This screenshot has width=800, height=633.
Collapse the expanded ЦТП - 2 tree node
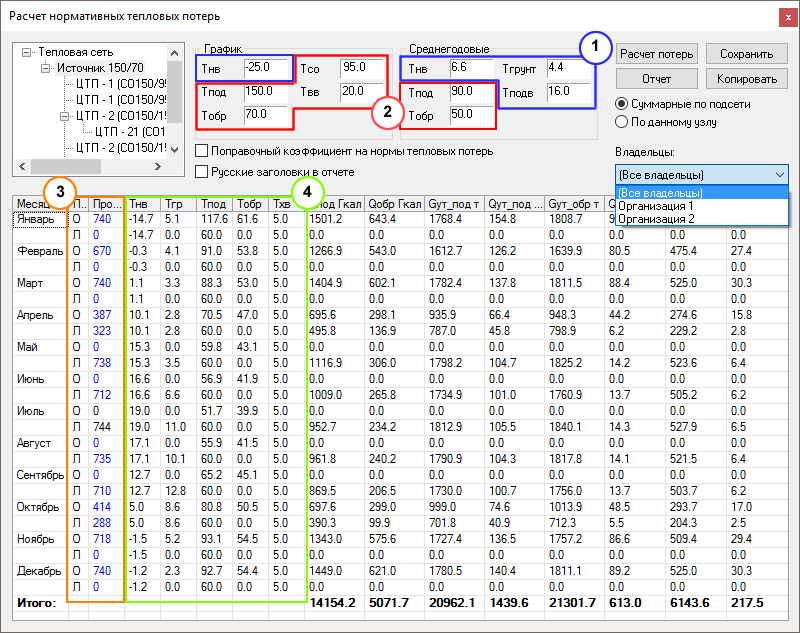pyautogui.click(x=64, y=116)
